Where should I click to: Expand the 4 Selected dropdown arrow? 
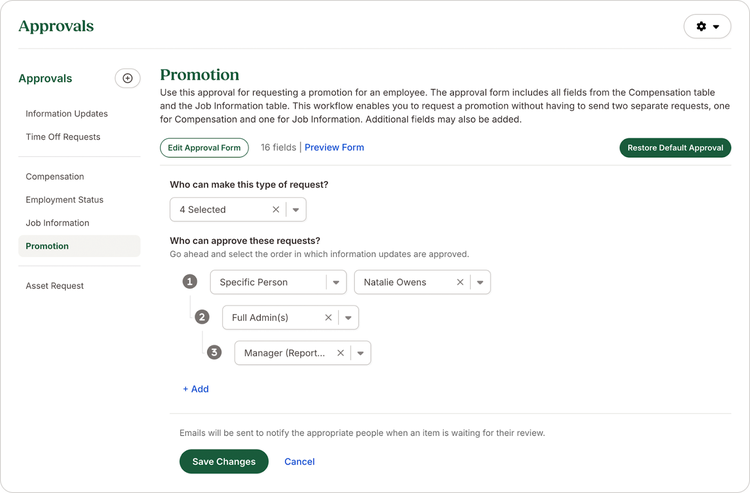[296, 209]
